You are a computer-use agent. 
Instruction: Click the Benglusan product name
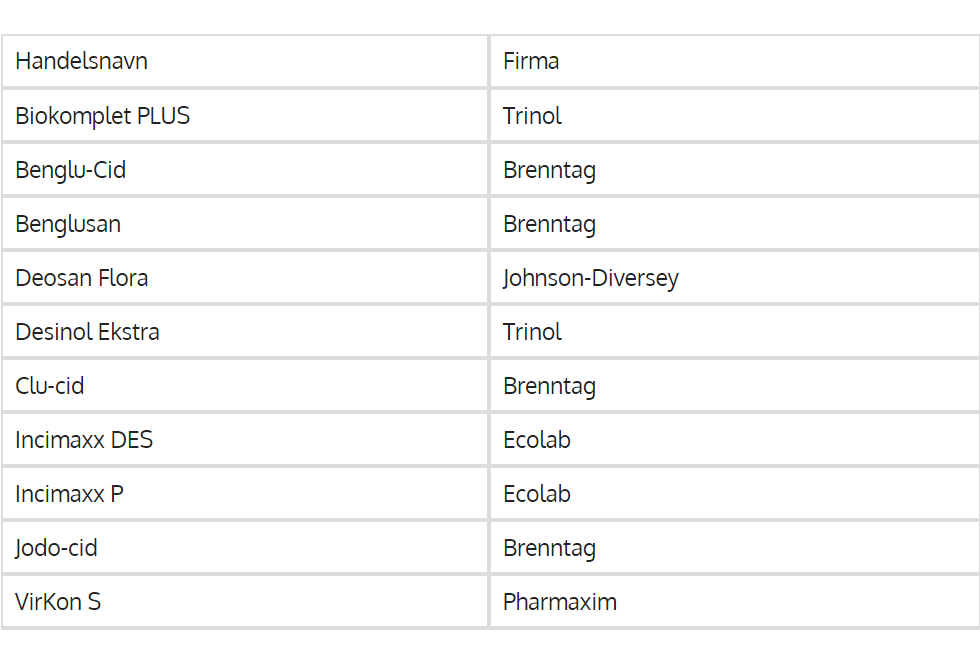coord(68,223)
